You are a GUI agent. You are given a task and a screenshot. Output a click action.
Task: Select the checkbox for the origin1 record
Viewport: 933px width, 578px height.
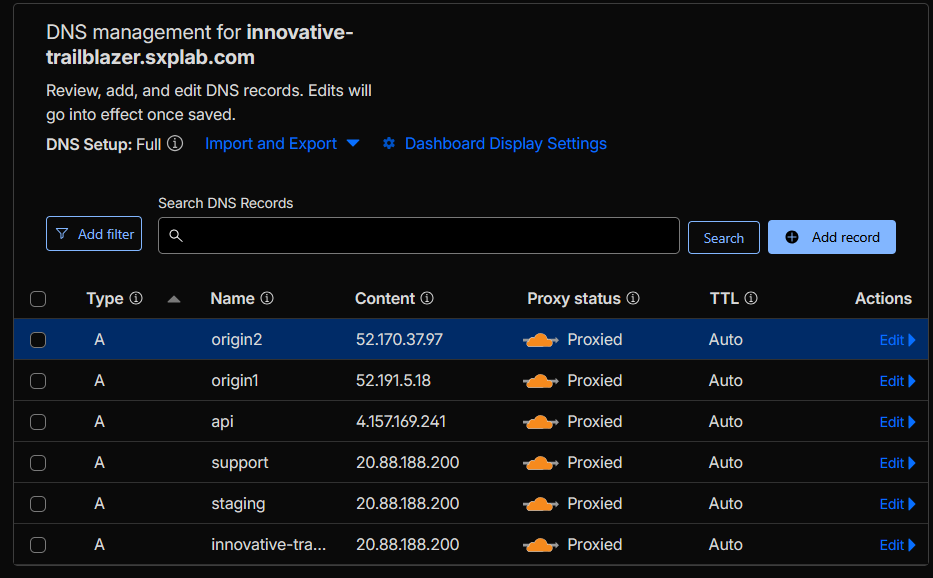pyautogui.click(x=38, y=380)
